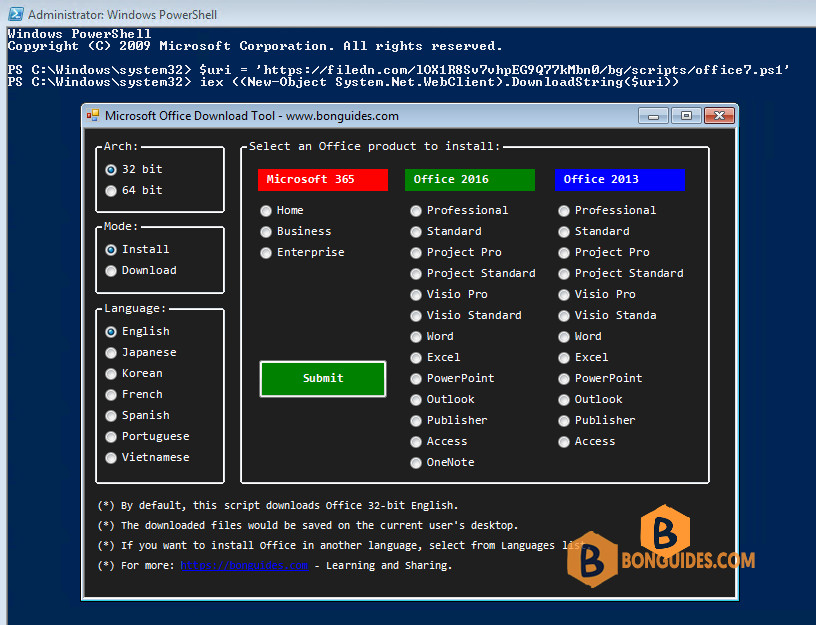Click the blue Office 2013 header
The height and width of the screenshot is (625, 816).
pyautogui.click(x=620, y=180)
